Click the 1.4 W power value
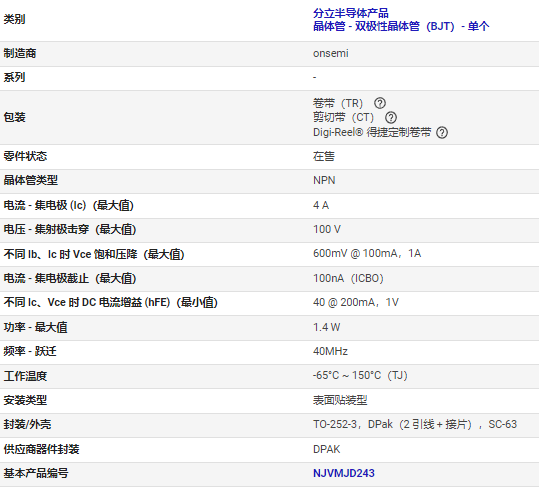This screenshot has width=539, height=487. pos(326,327)
